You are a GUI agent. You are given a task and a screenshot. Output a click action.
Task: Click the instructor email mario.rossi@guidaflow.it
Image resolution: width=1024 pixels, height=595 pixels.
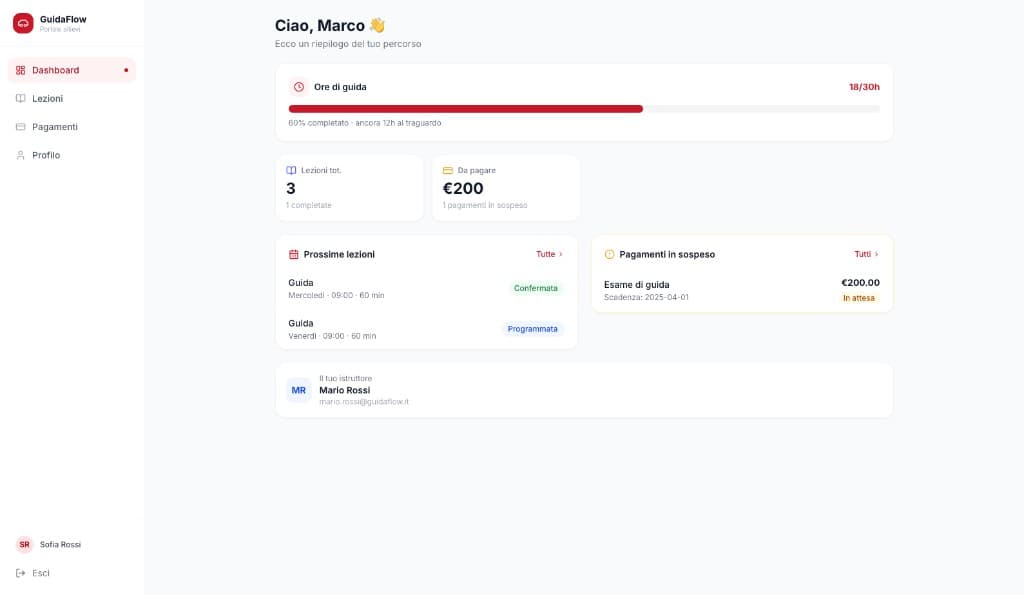pos(364,402)
